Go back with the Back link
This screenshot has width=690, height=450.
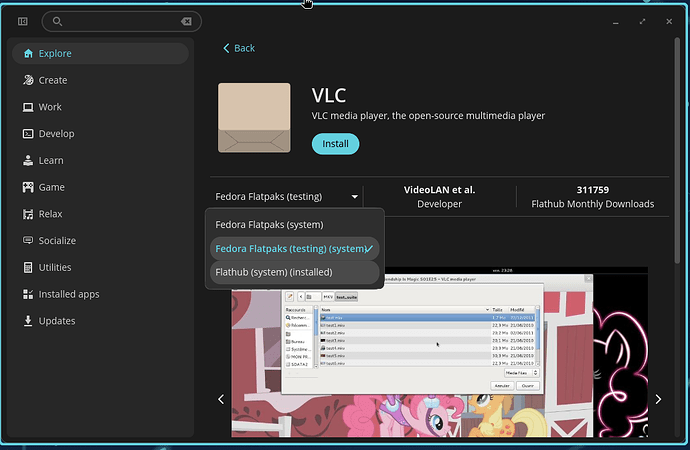(x=239, y=48)
